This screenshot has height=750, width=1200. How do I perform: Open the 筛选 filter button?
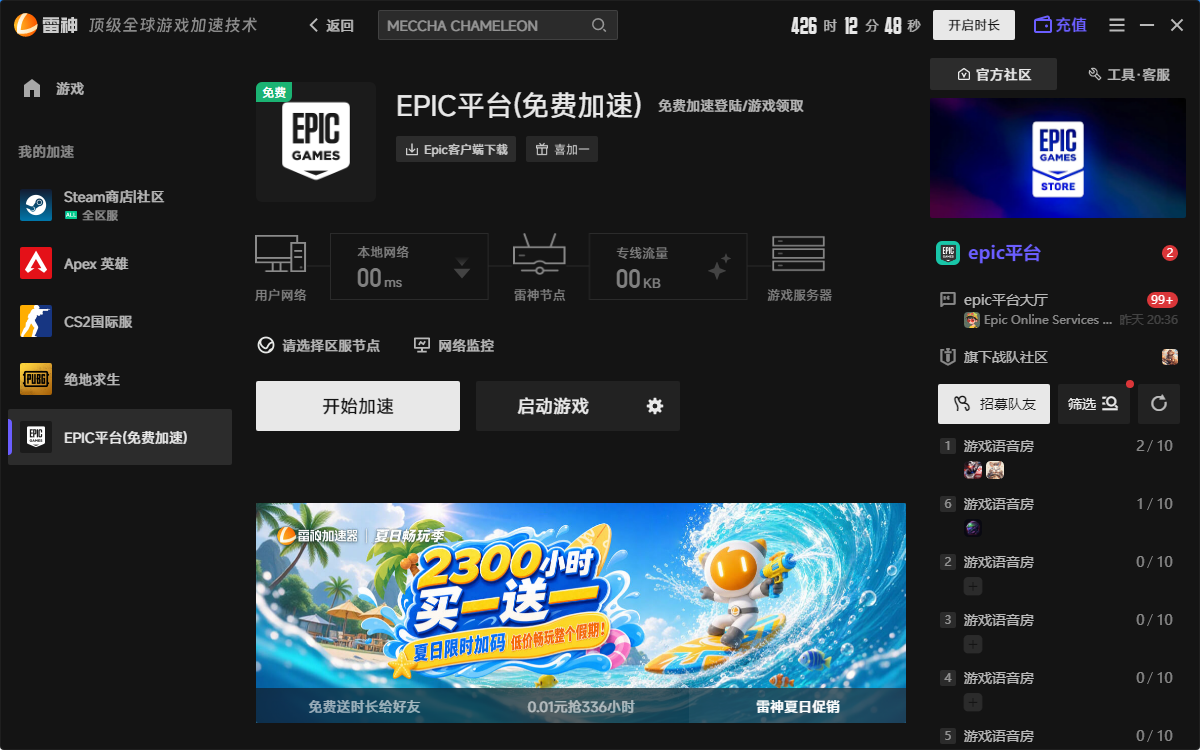[x=1094, y=404]
